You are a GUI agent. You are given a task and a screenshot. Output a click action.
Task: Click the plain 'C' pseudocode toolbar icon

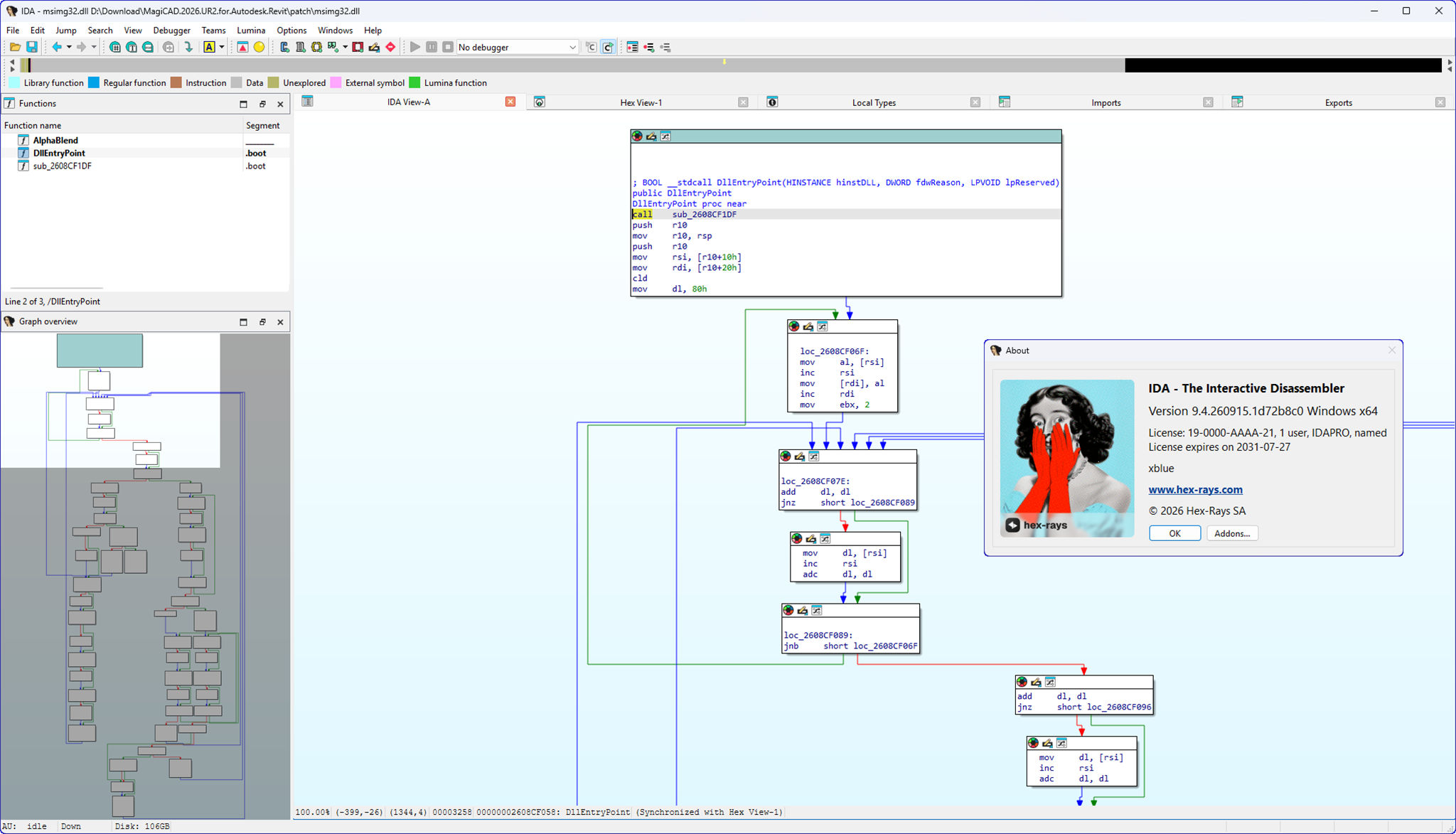tap(591, 47)
